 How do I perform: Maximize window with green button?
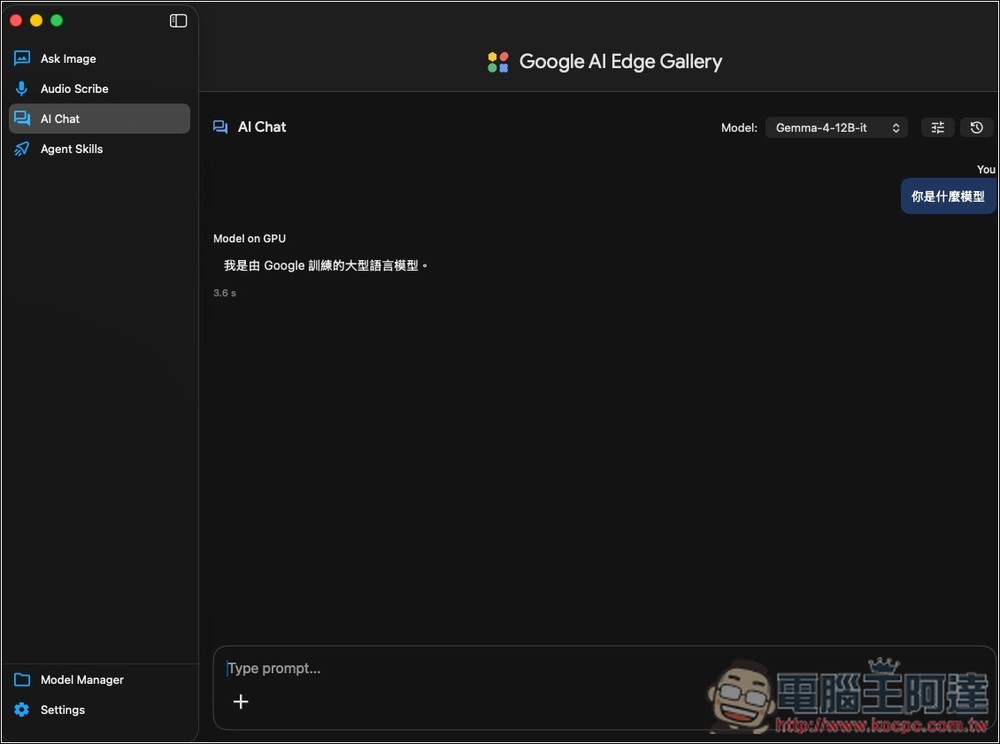click(x=57, y=20)
